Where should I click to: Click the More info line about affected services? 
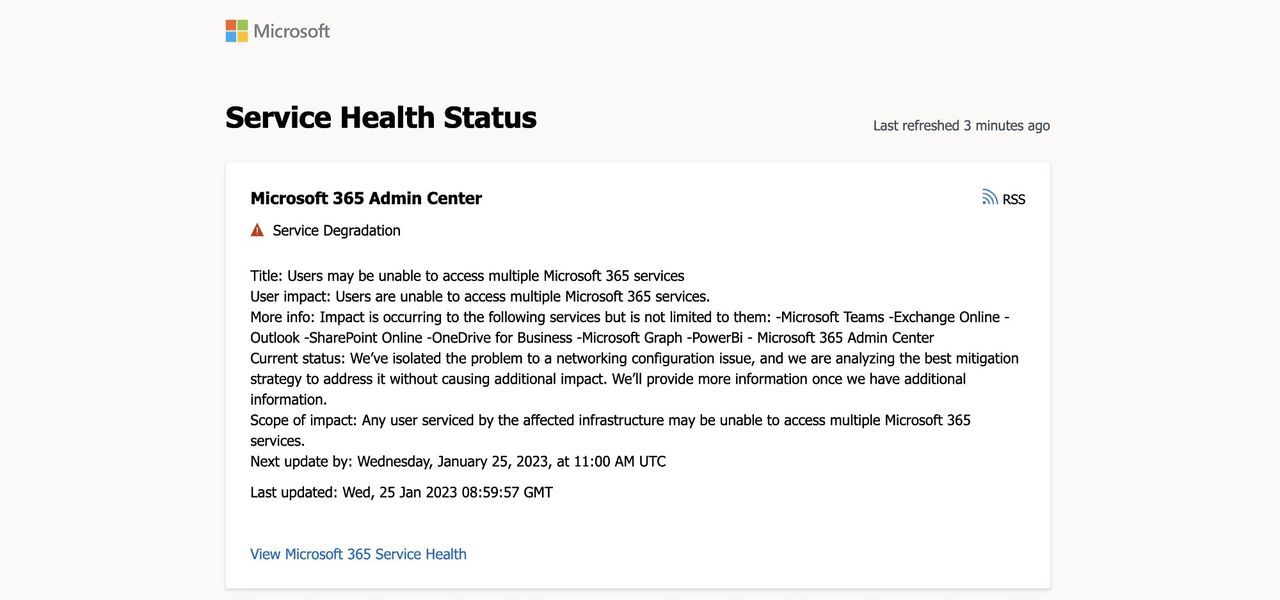pos(630,317)
